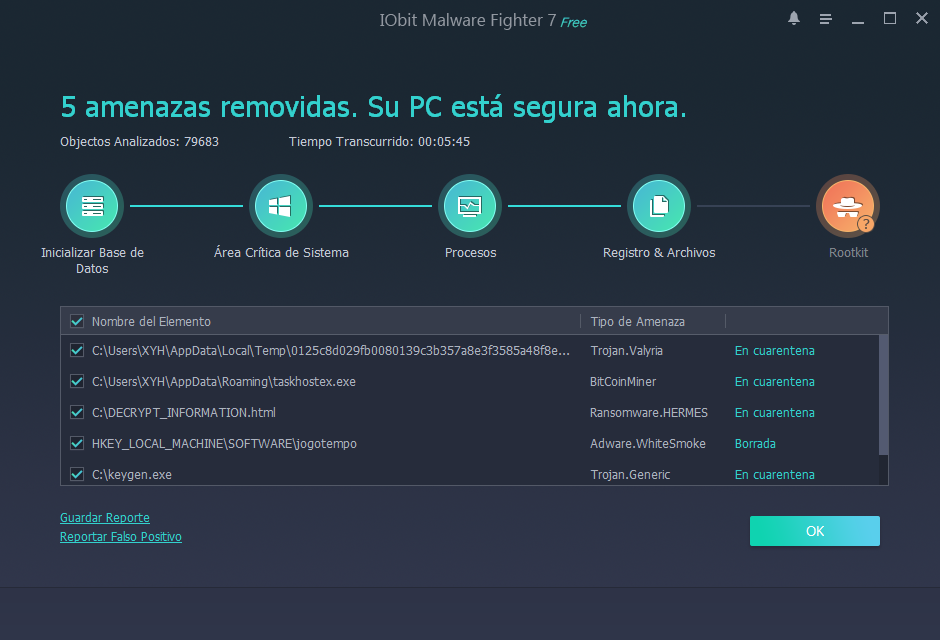Image resolution: width=940 pixels, height=640 pixels.
Task: Click the Registro & Archivos icon
Action: 659,206
